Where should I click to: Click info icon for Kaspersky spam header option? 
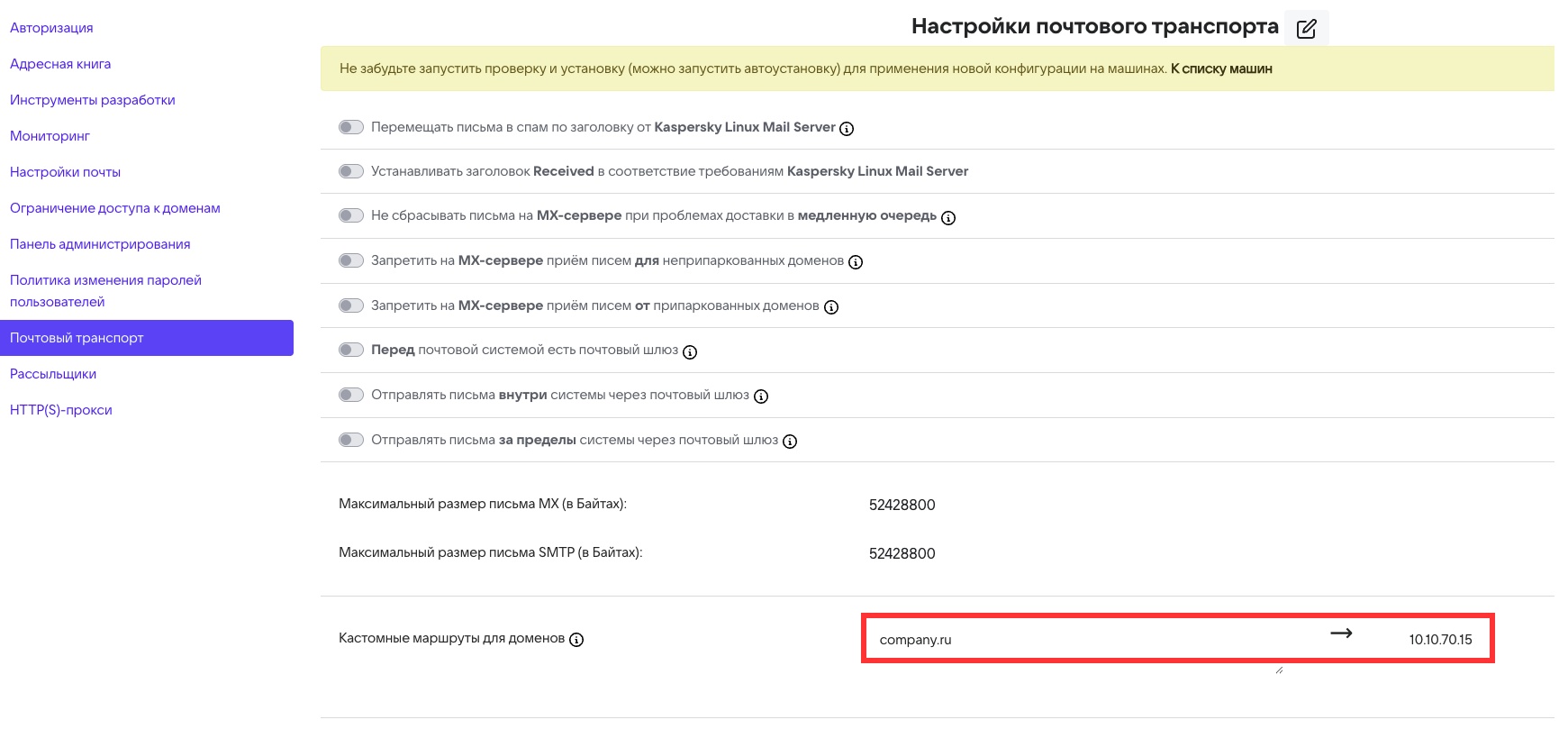point(847,129)
